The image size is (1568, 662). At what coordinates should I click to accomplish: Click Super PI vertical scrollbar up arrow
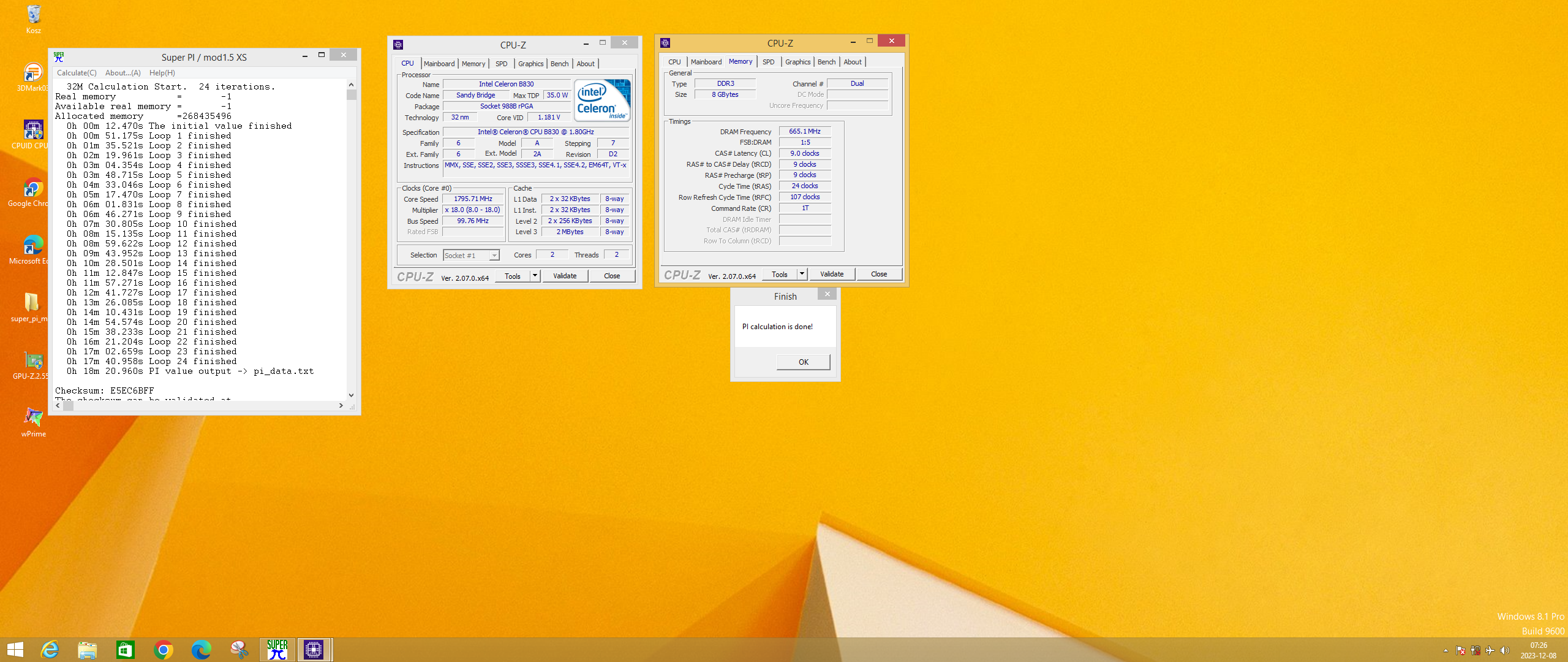pos(351,85)
